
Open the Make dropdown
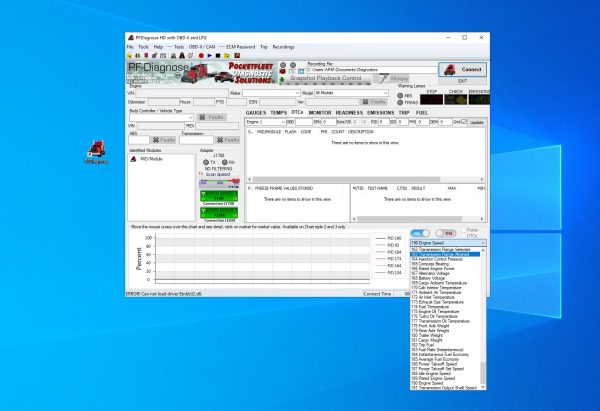click(x=271, y=93)
